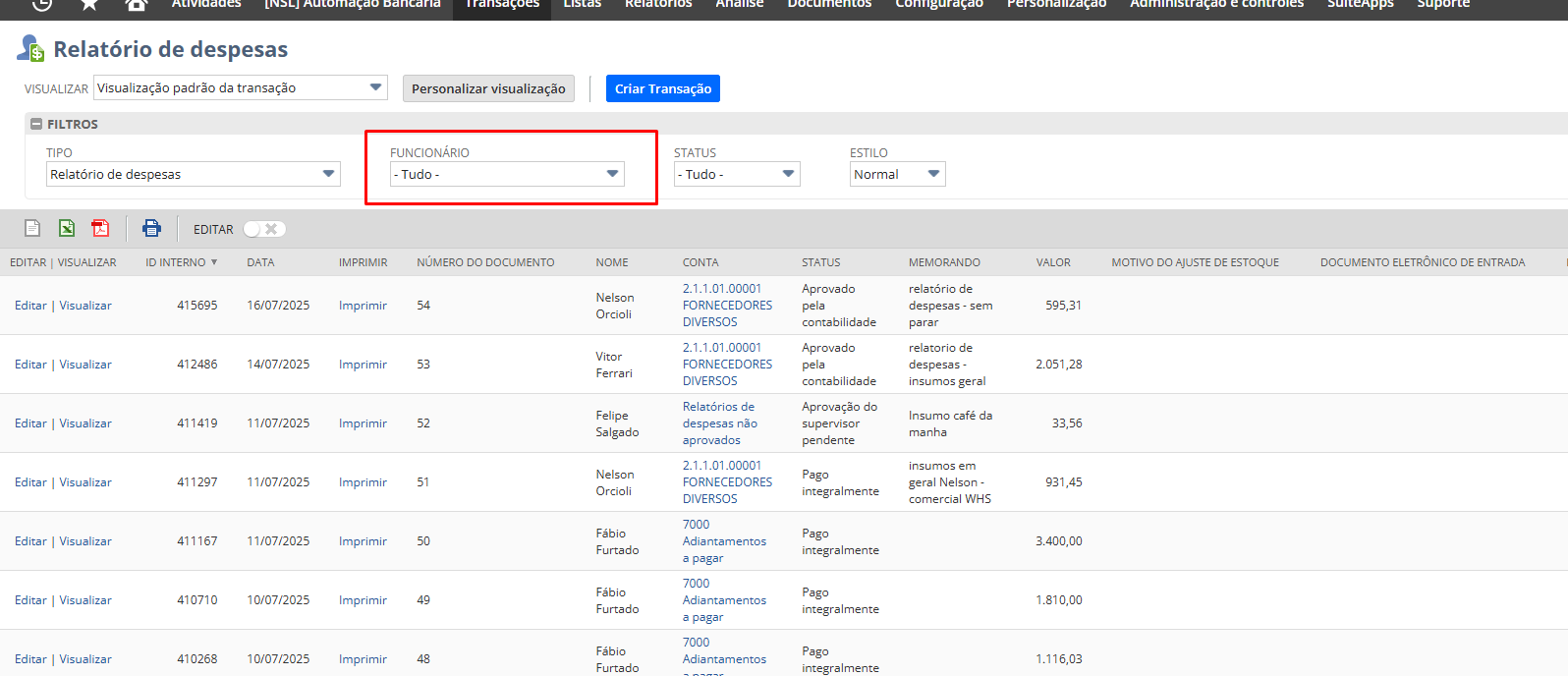
Task: Open the FUNCIONÁRIO filter dropdown
Action: pyautogui.click(x=507, y=174)
